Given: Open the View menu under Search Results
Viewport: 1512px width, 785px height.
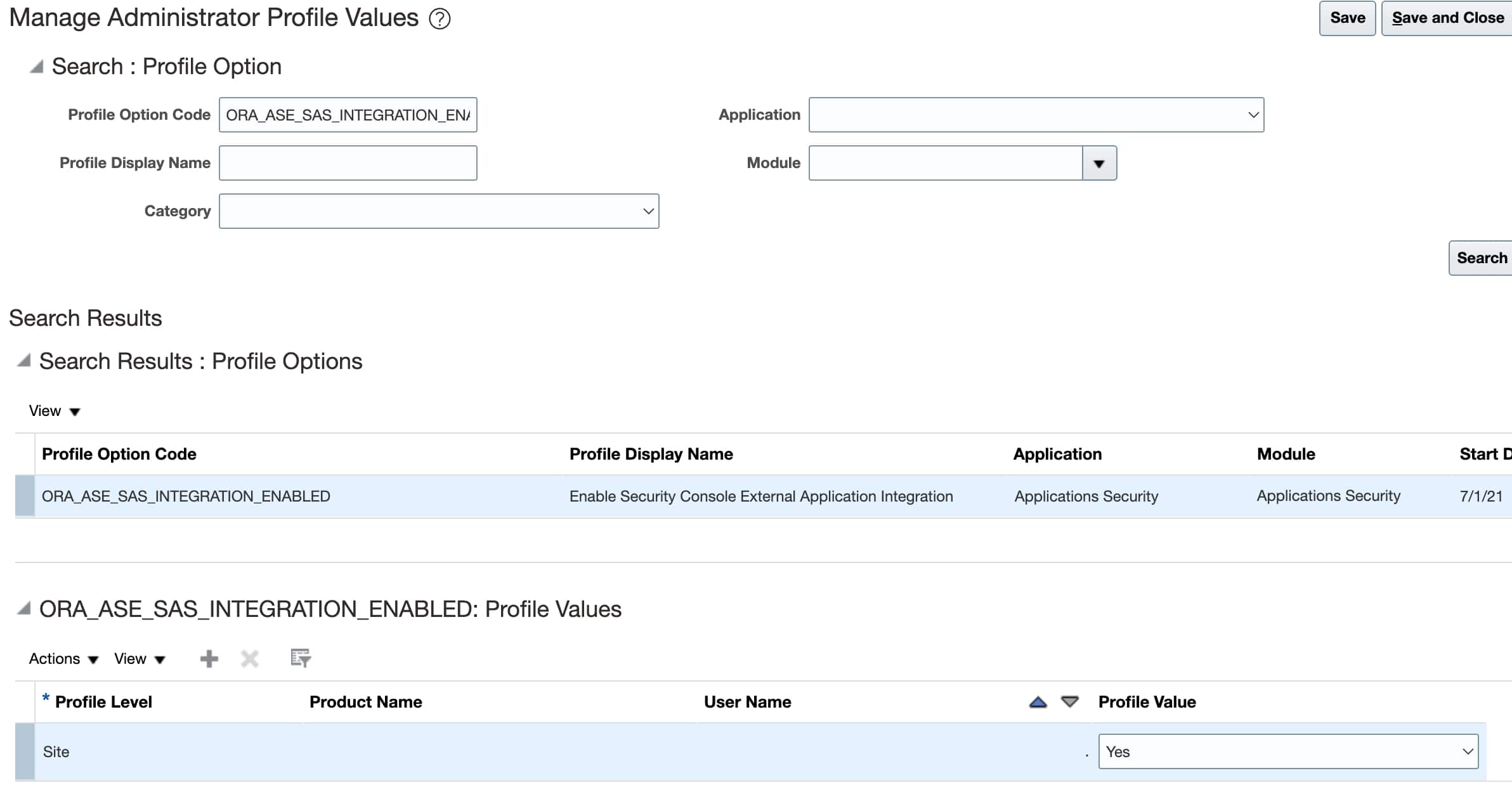Looking at the screenshot, I should click(55, 410).
